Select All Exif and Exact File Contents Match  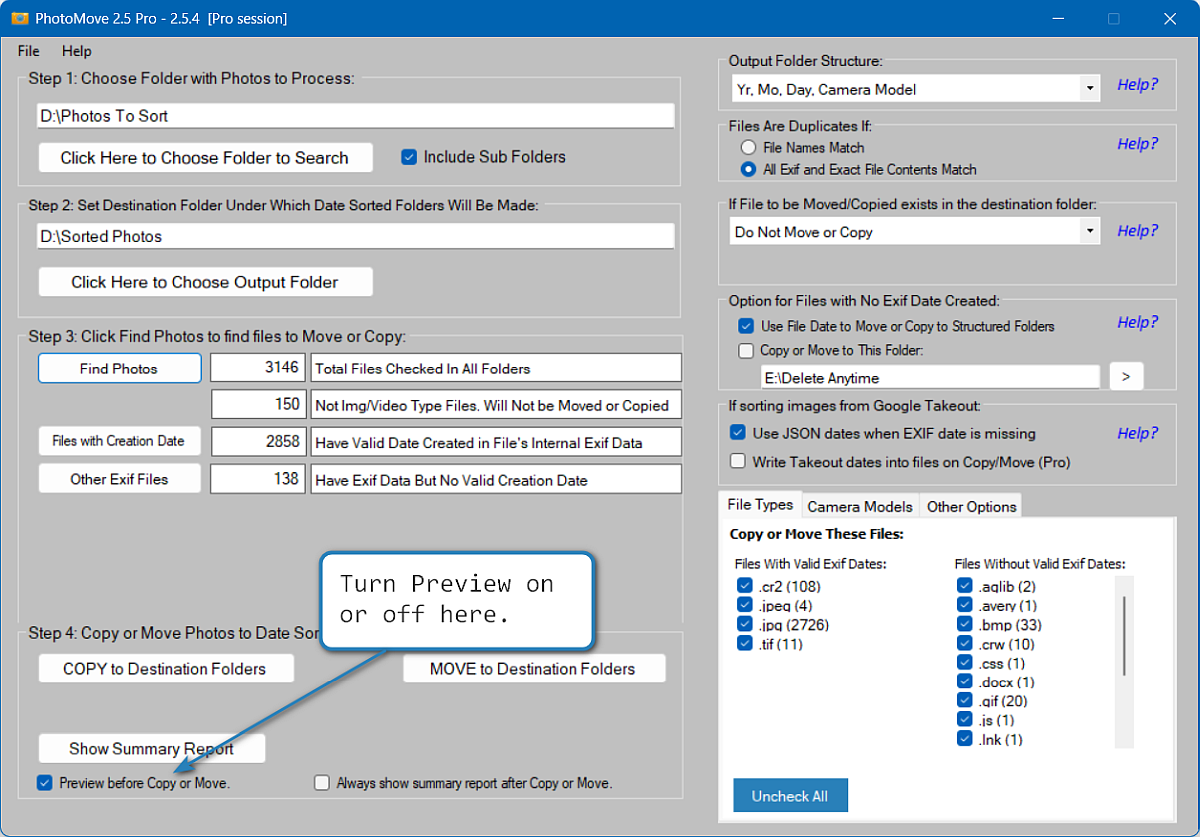point(746,170)
